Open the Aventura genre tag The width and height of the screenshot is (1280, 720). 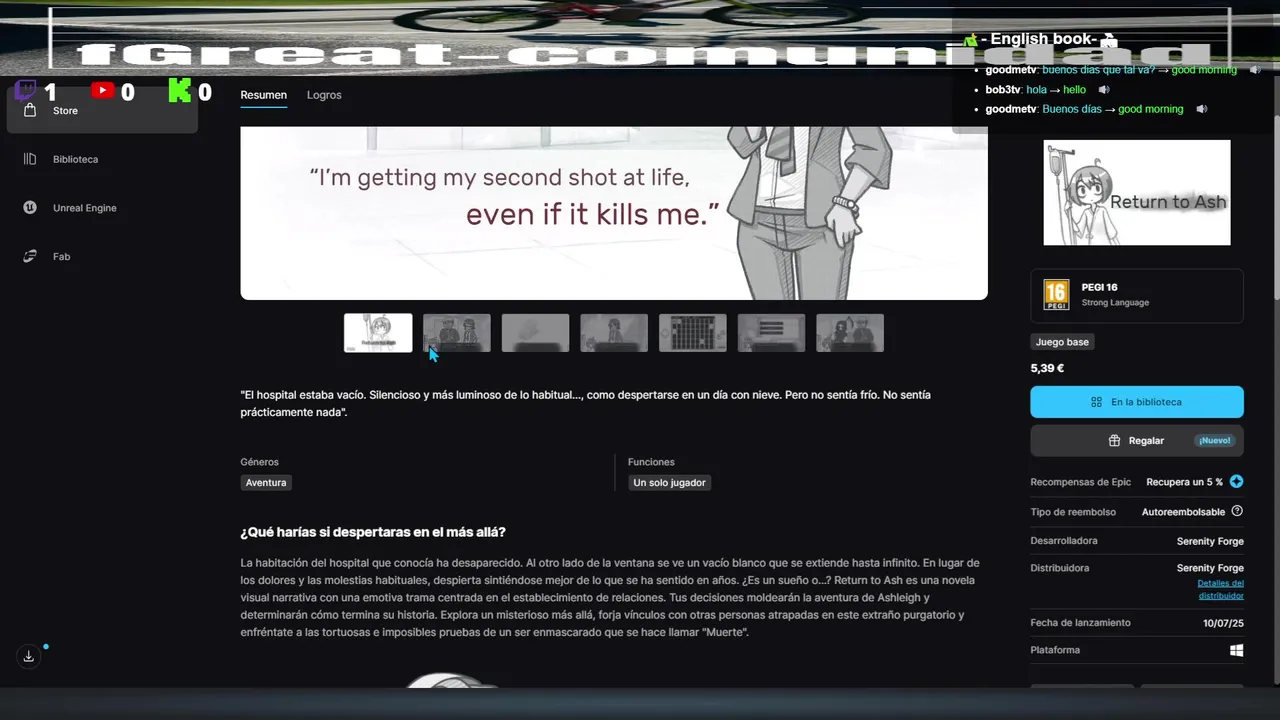266,483
